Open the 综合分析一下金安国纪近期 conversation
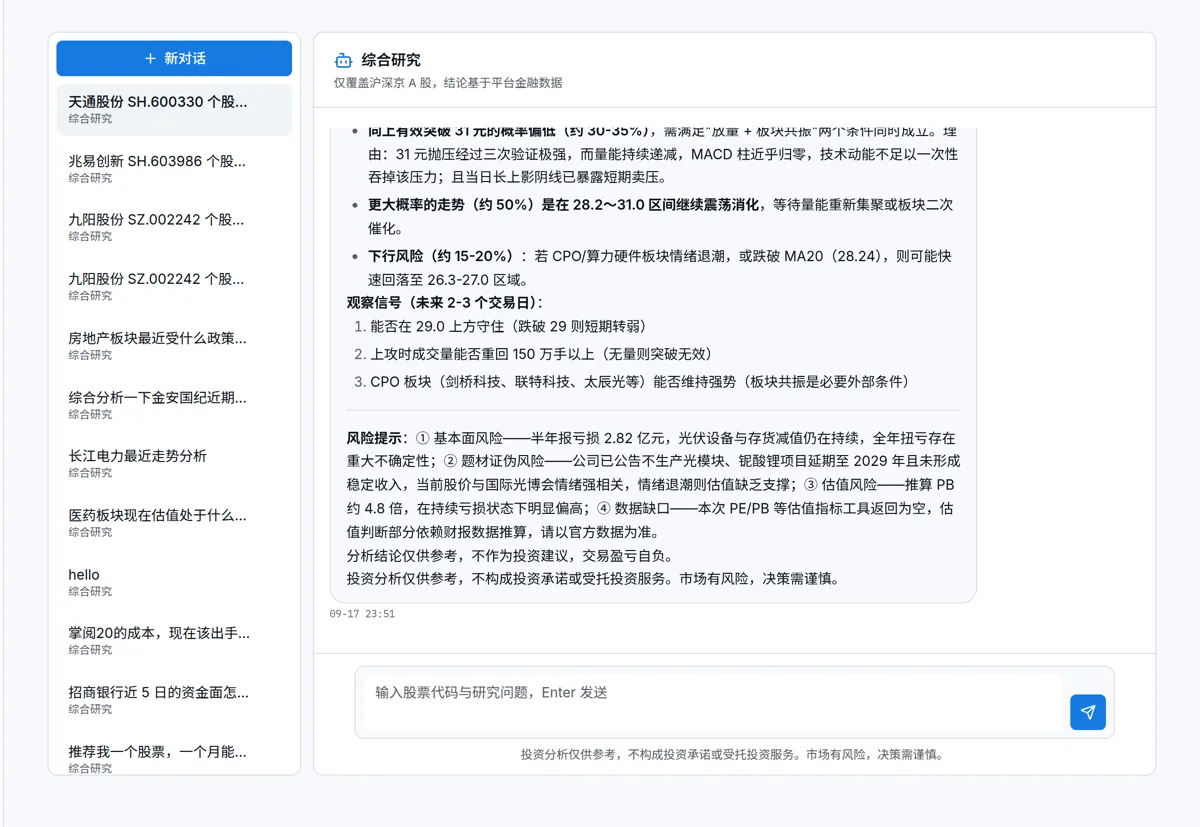This screenshot has width=1200, height=827. 174,404
